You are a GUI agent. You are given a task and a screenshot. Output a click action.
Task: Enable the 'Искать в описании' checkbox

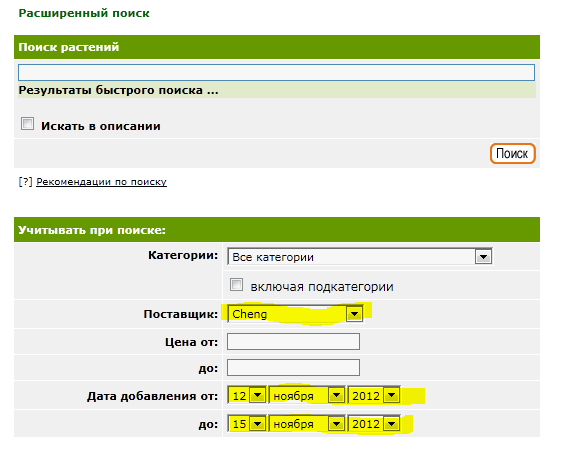[x=28, y=124]
